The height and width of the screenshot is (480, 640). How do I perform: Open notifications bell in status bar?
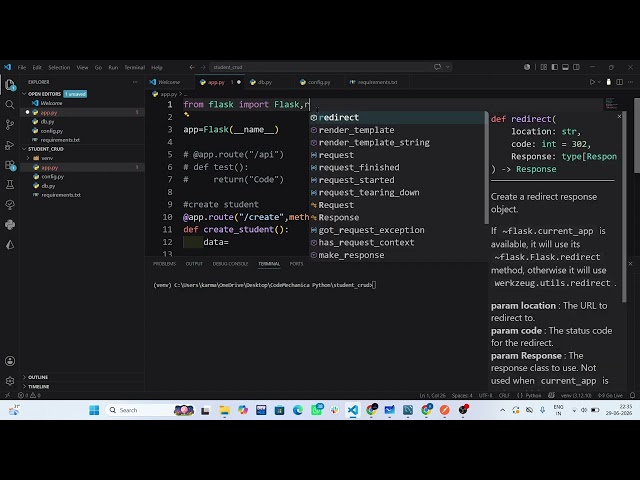click(x=632, y=395)
